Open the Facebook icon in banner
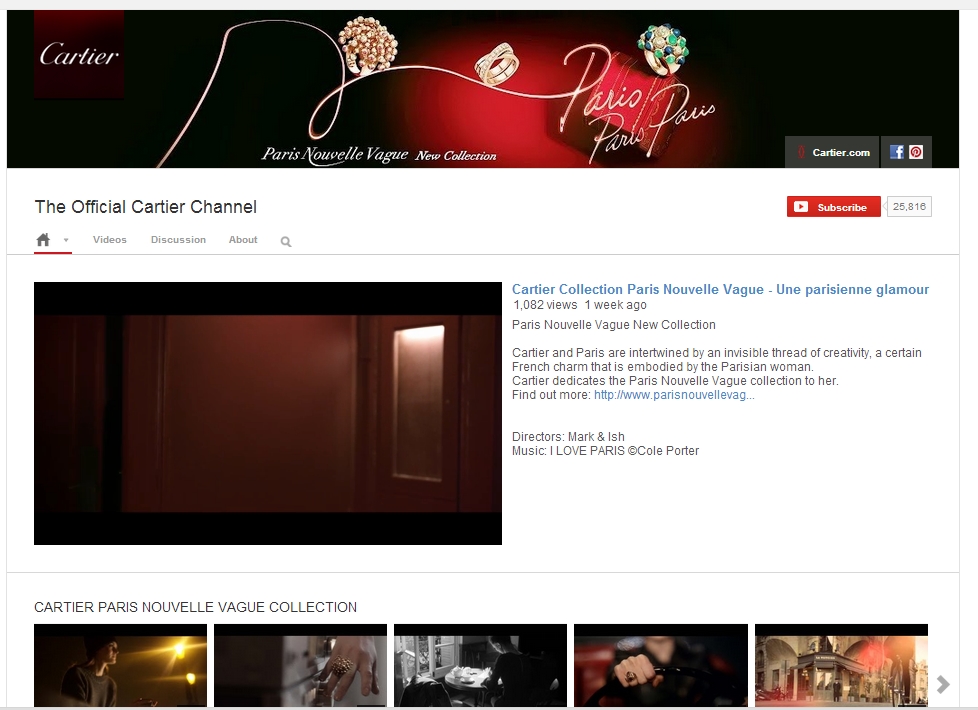The width and height of the screenshot is (978, 710). point(897,152)
